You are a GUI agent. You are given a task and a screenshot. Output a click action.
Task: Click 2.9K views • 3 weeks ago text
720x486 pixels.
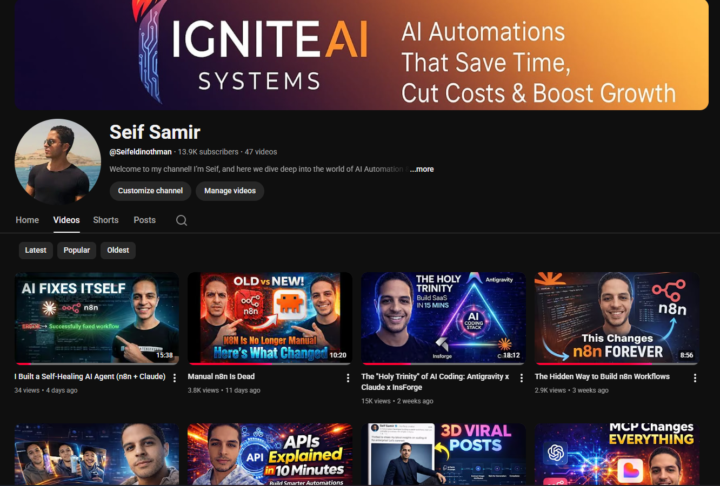(x=571, y=390)
